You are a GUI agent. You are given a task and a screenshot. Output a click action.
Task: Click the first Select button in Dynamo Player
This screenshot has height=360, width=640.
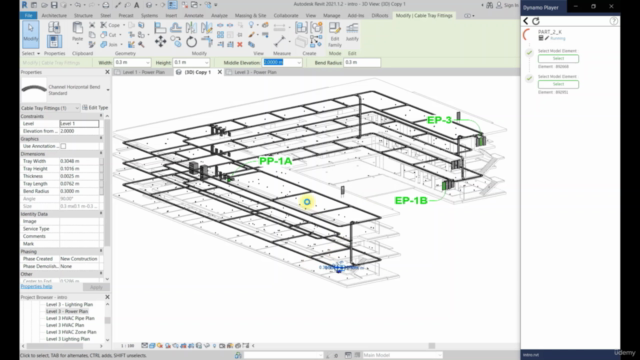tap(558, 59)
